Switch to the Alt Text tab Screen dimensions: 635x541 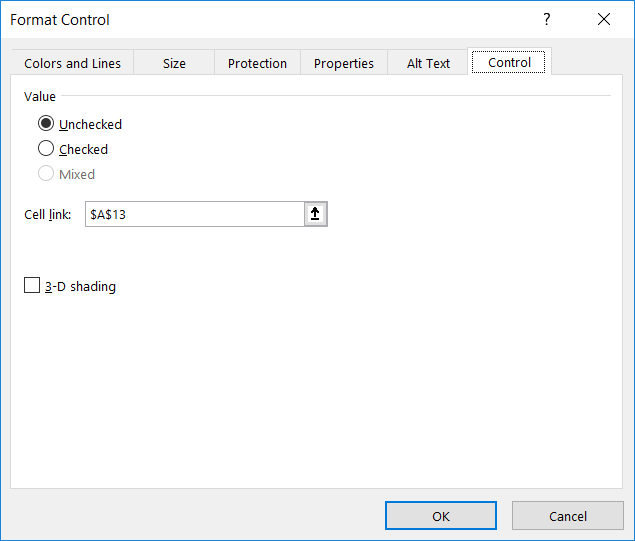point(428,63)
